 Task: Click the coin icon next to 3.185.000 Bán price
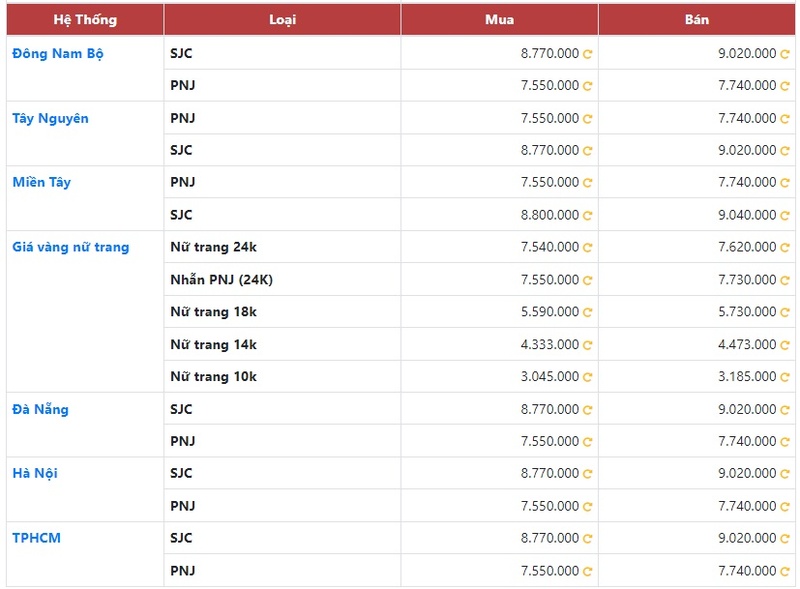(785, 377)
